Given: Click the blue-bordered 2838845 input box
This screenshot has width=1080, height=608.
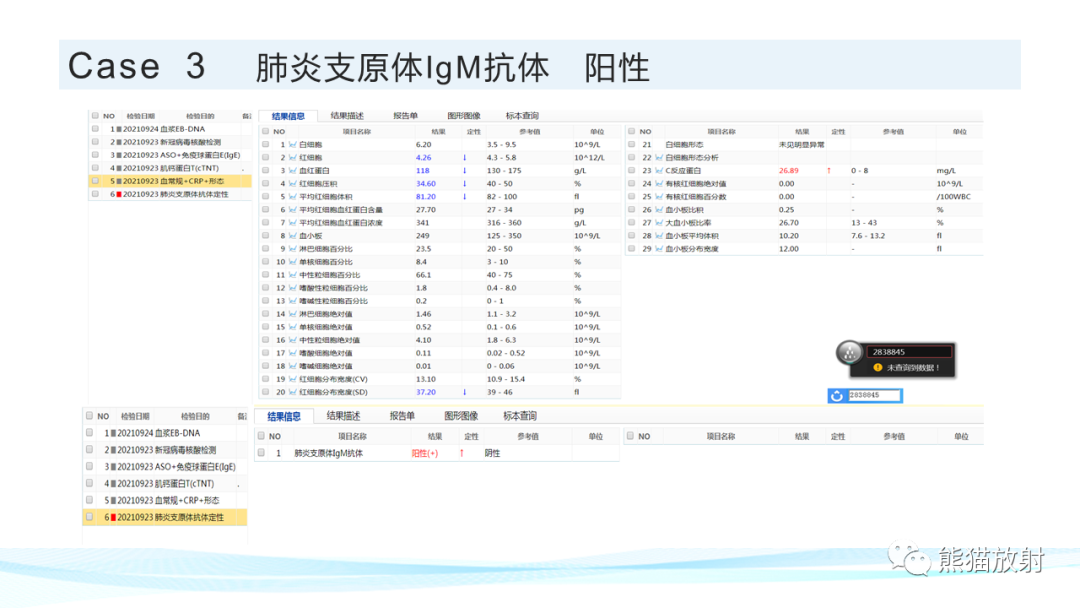Looking at the screenshot, I should point(873,395).
